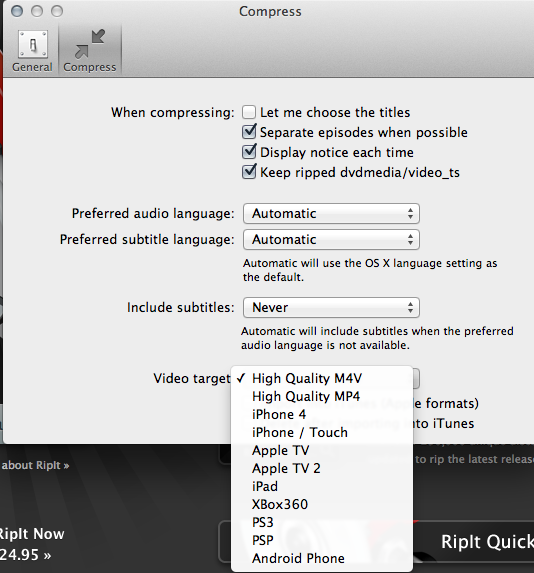Close the Compress preferences window
The width and height of the screenshot is (534, 573).
click(17, 11)
